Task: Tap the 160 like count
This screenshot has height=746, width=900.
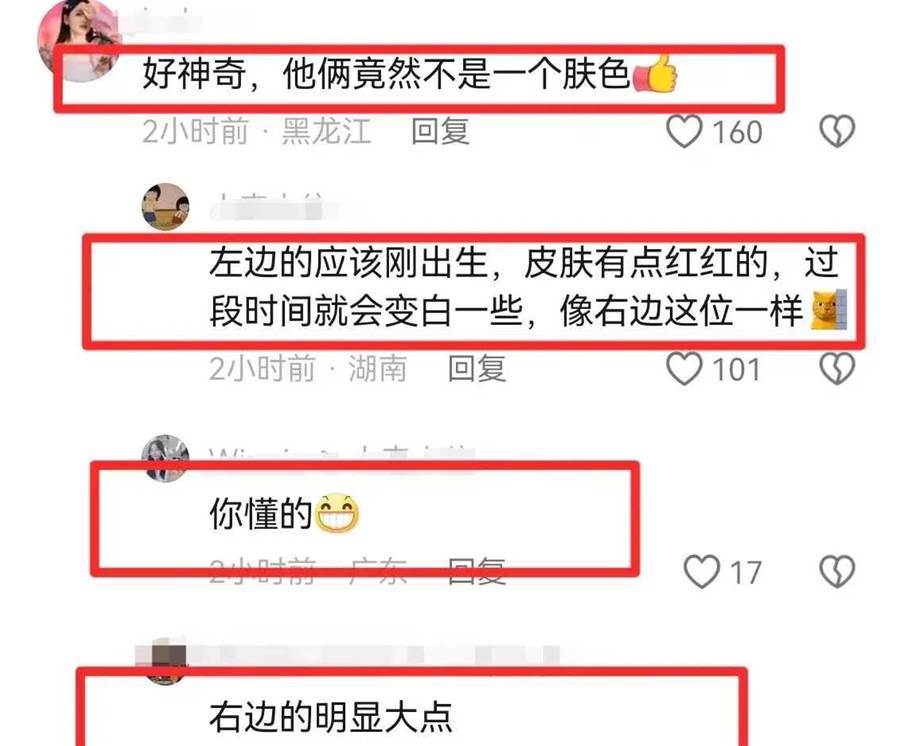Action: click(x=737, y=132)
